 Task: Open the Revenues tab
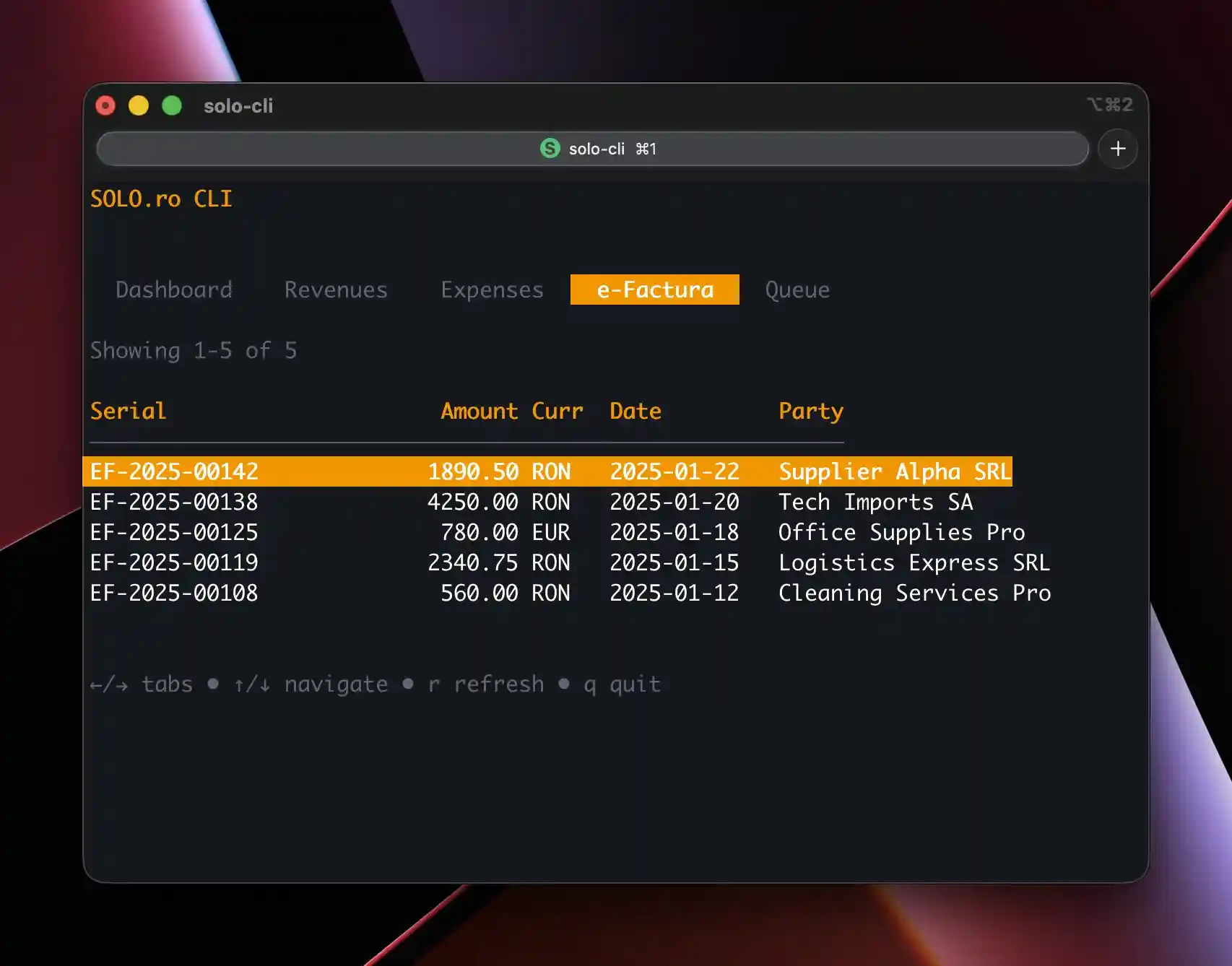pyautogui.click(x=336, y=290)
